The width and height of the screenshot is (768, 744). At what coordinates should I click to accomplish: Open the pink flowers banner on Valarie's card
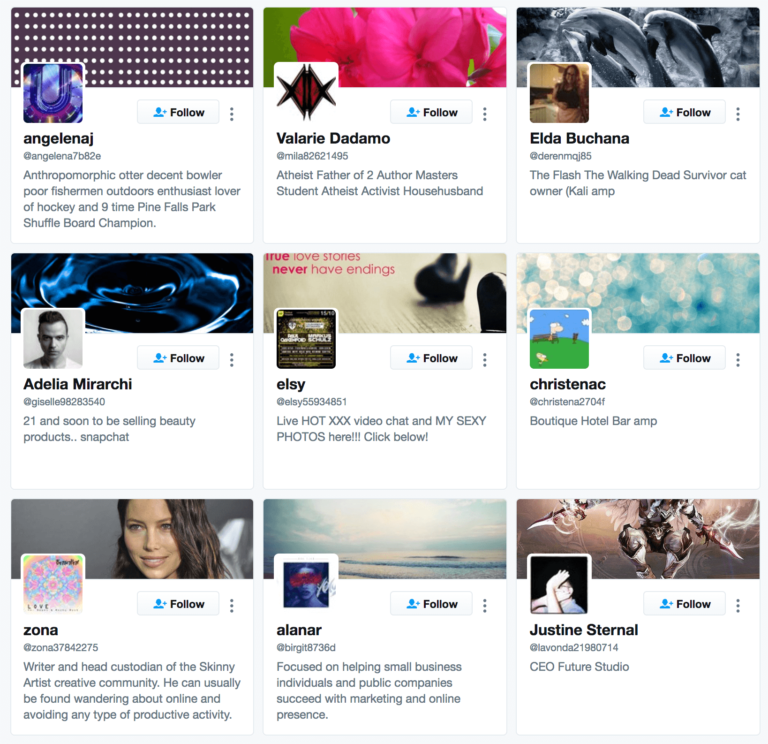385,48
